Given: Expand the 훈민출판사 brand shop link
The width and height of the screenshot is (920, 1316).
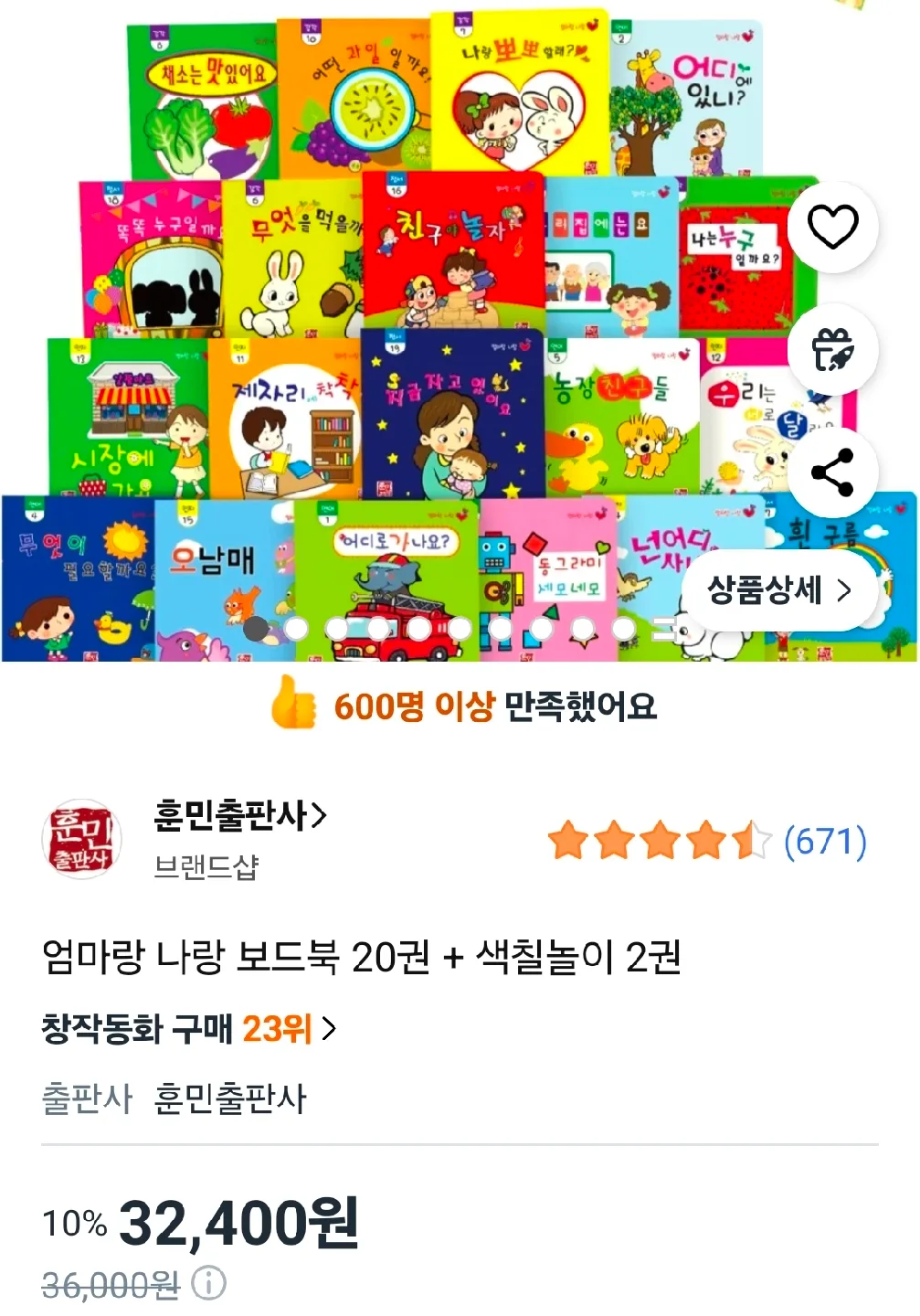Looking at the screenshot, I should tap(240, 814).
